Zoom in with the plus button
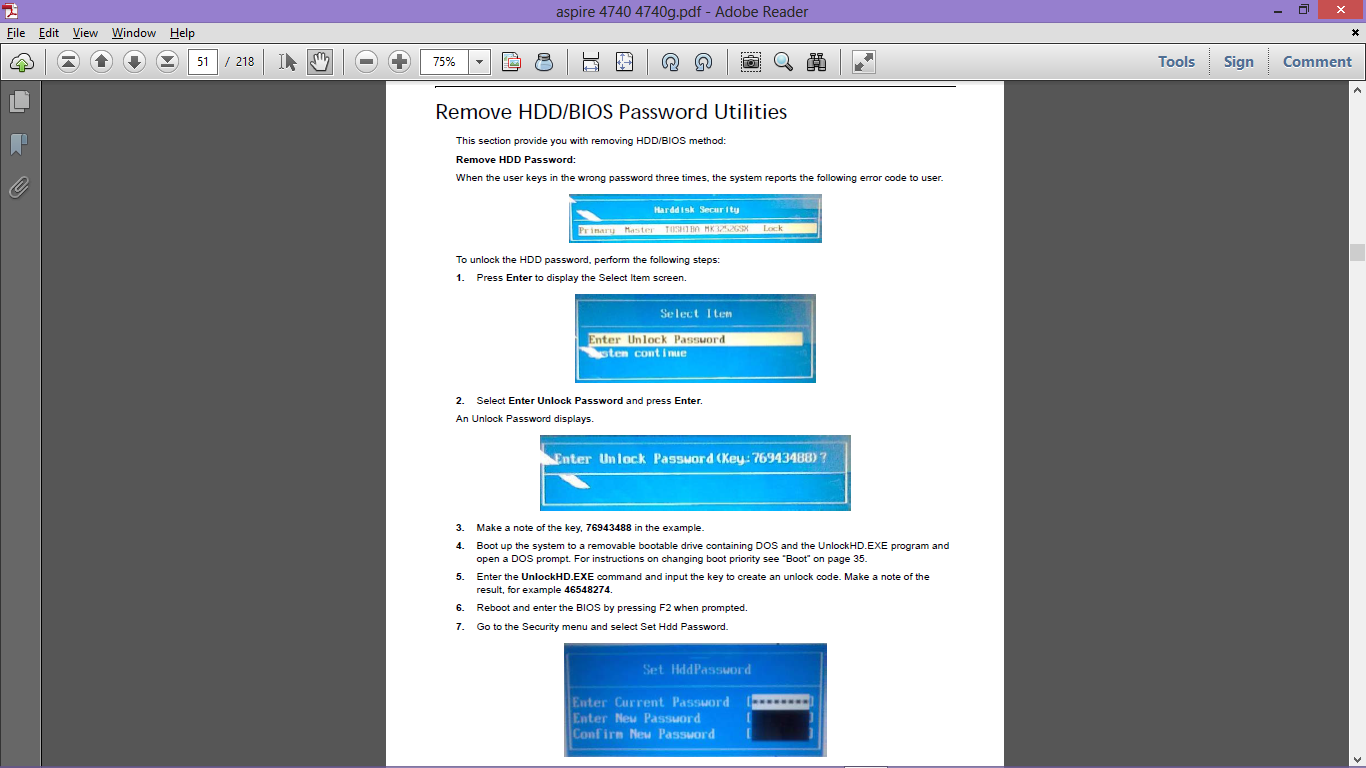This screenshot has width=1366, height=768. click(400, 62)
